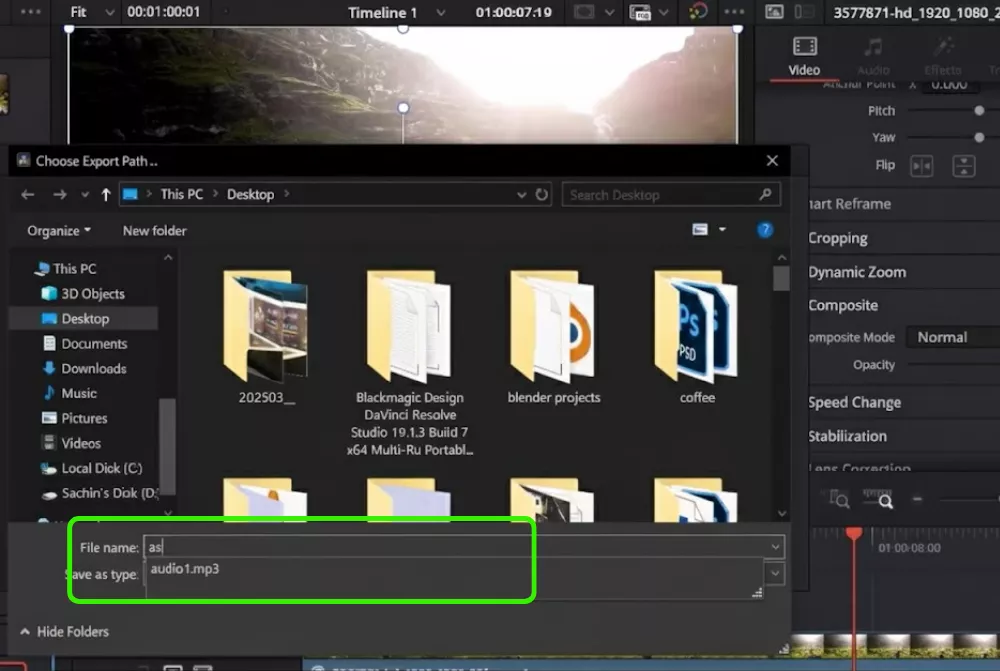Switch to the Effects inspector tab
Image resolution: width=1000 pixels, height=671 pixels.
point(942,55)
